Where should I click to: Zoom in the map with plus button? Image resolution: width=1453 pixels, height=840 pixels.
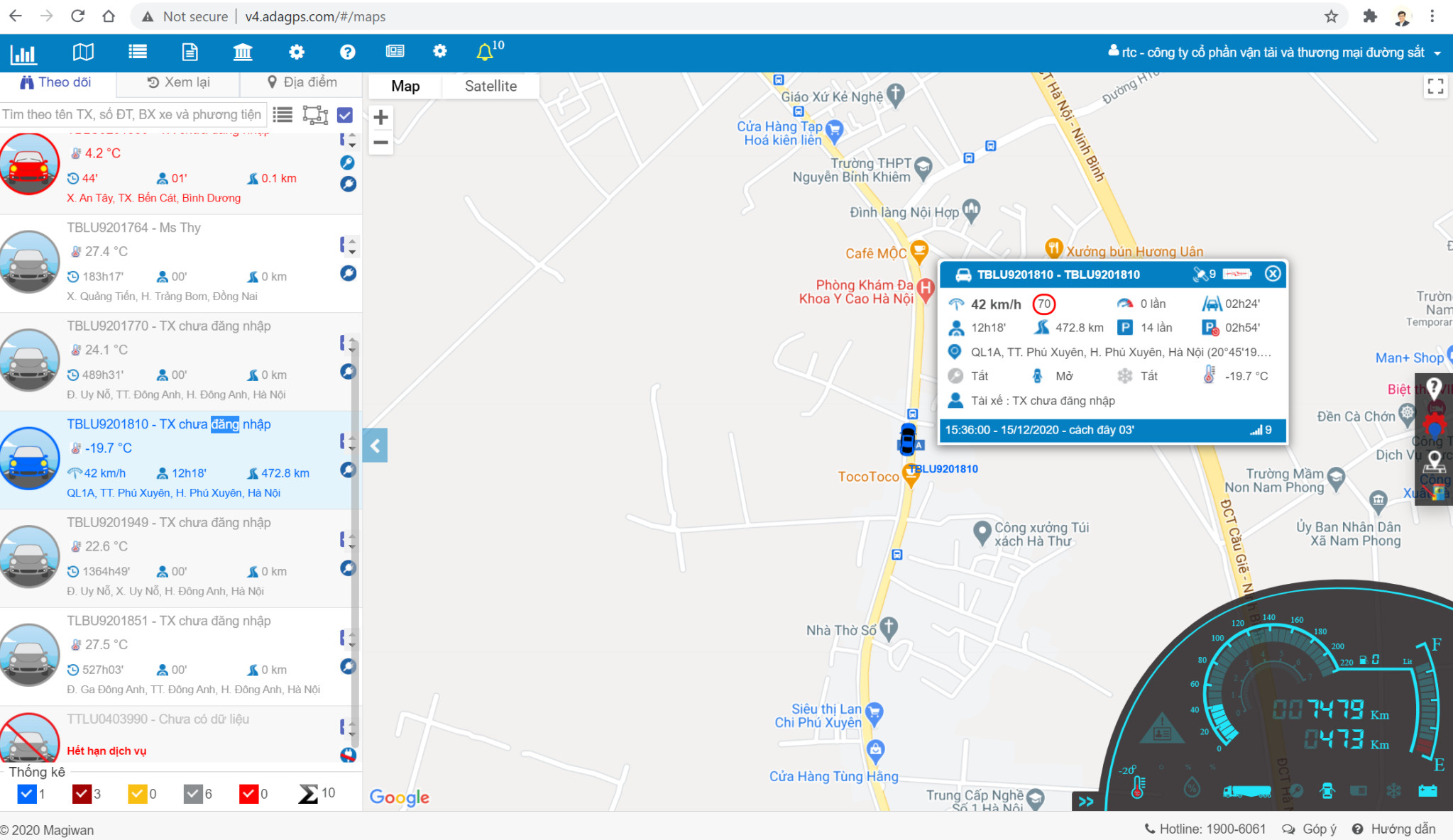click(381, 117)
